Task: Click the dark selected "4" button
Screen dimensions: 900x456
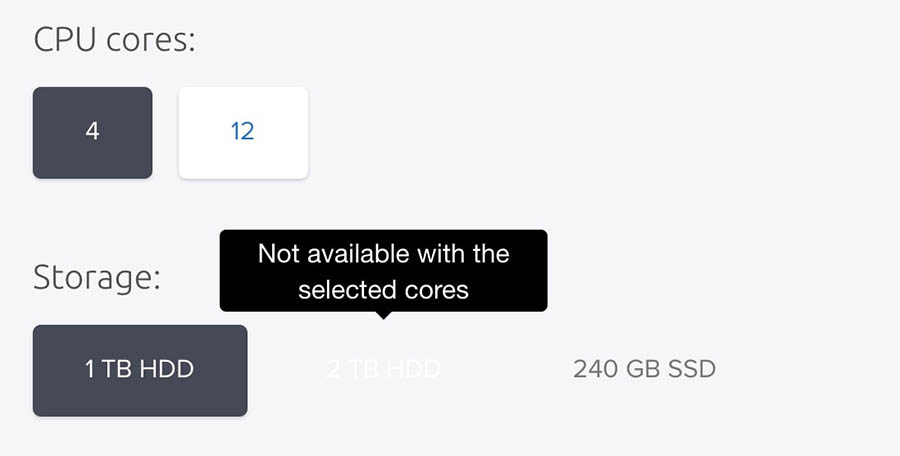Action: [x=92, y=132]
